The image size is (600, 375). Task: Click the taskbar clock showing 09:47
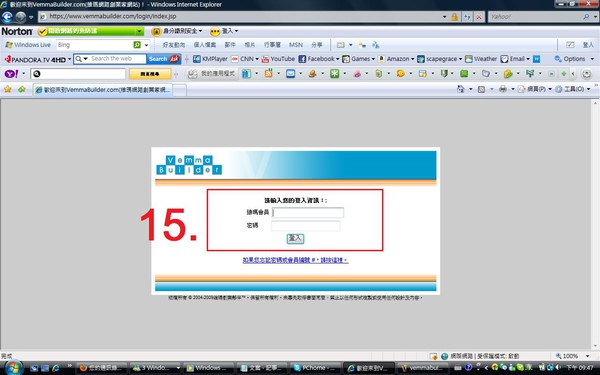(579, 367)
